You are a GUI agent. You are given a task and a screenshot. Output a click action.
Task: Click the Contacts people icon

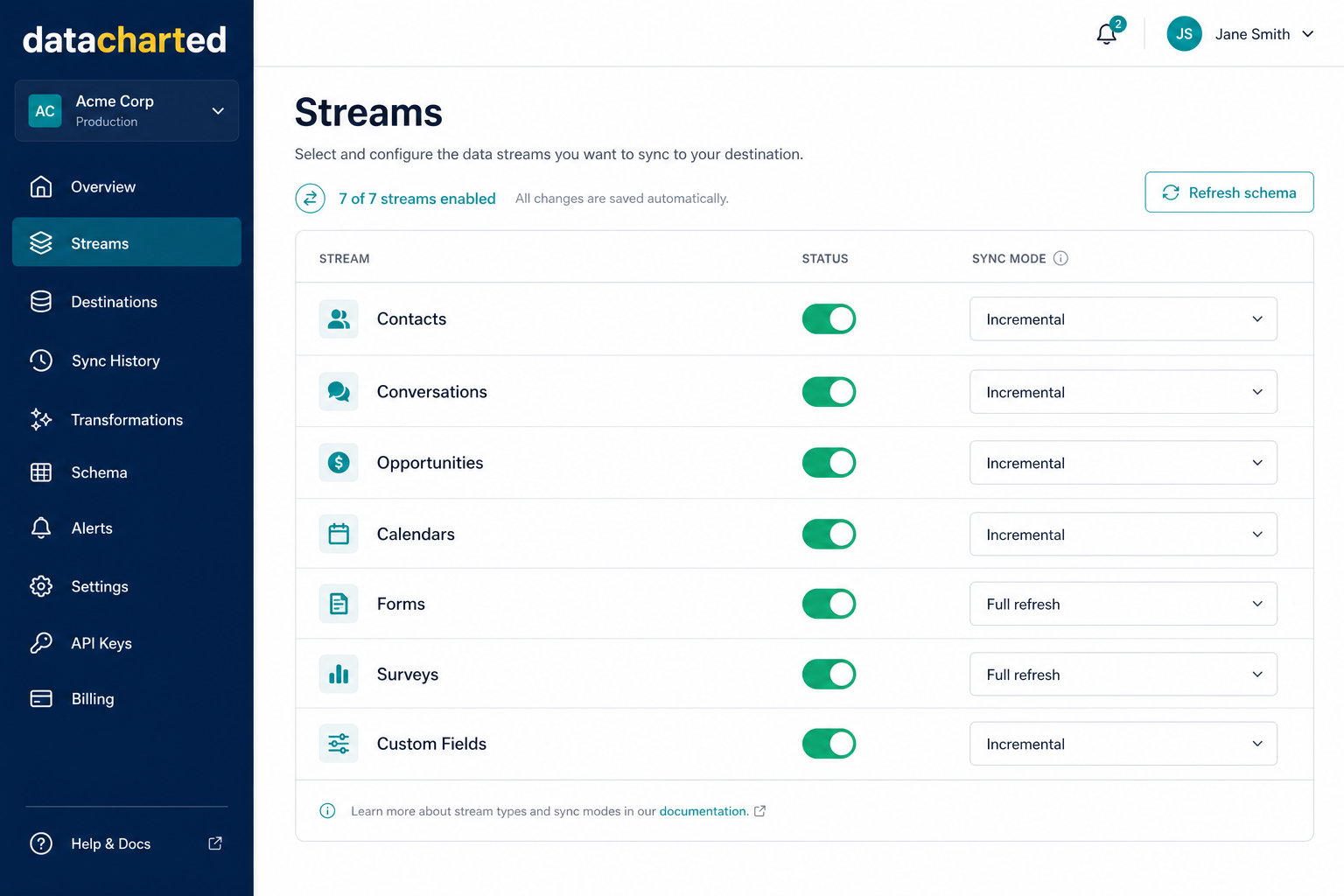pyautogui.click(x=339, y=319)
